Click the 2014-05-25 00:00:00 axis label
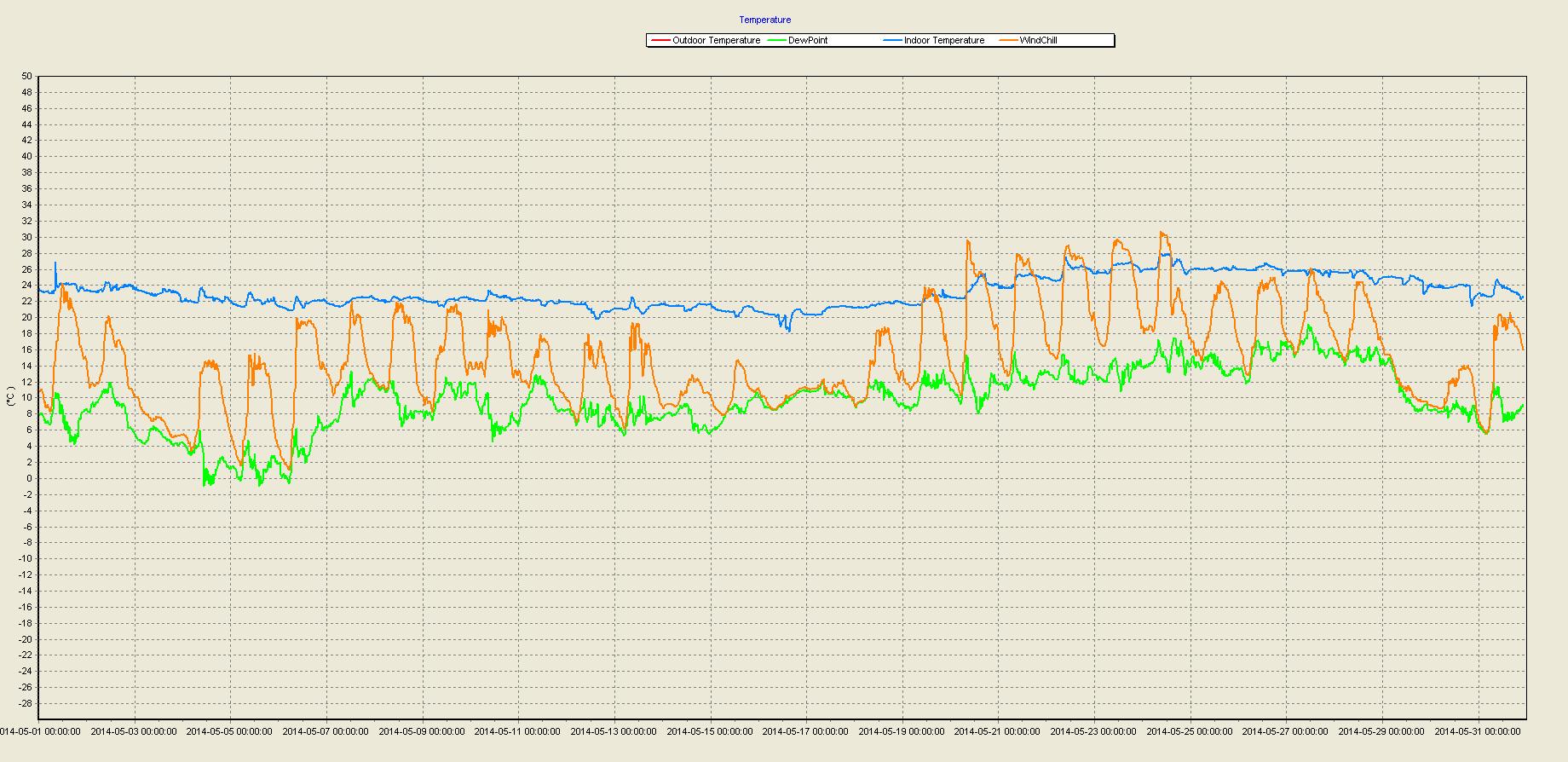The image size is (1568, 762). coord(1189,731)
